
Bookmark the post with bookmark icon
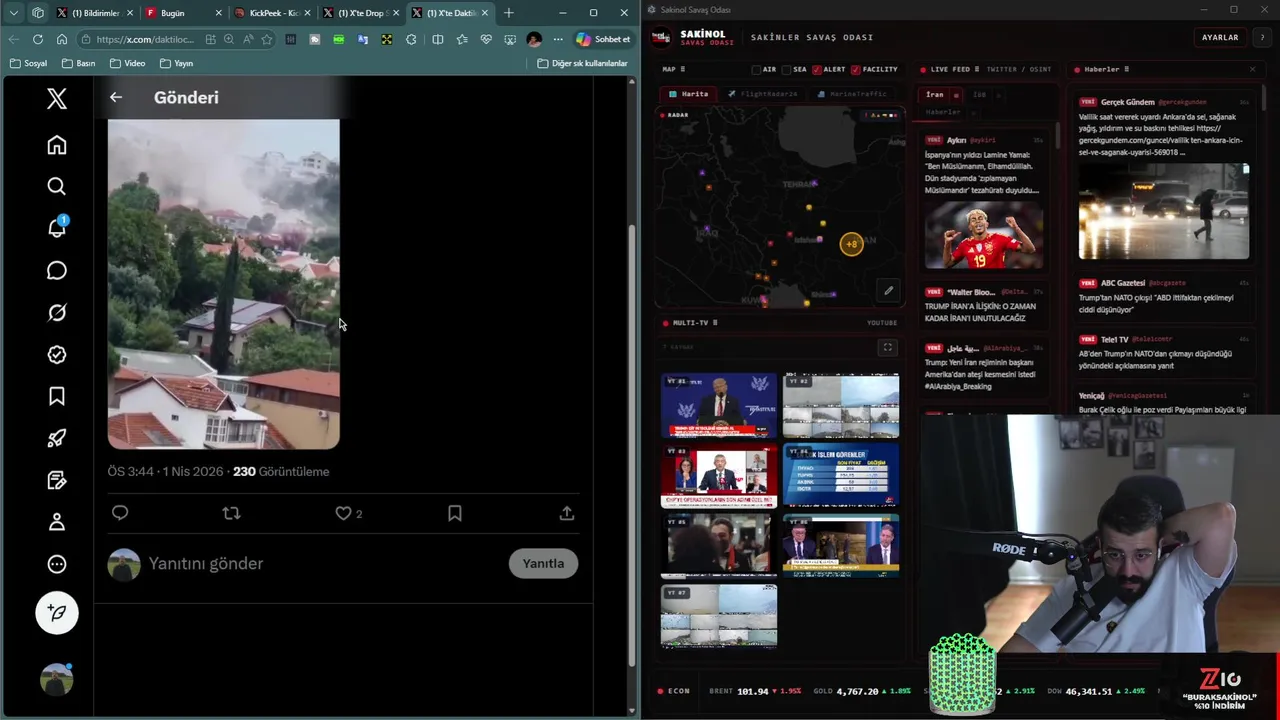[455, 513]
